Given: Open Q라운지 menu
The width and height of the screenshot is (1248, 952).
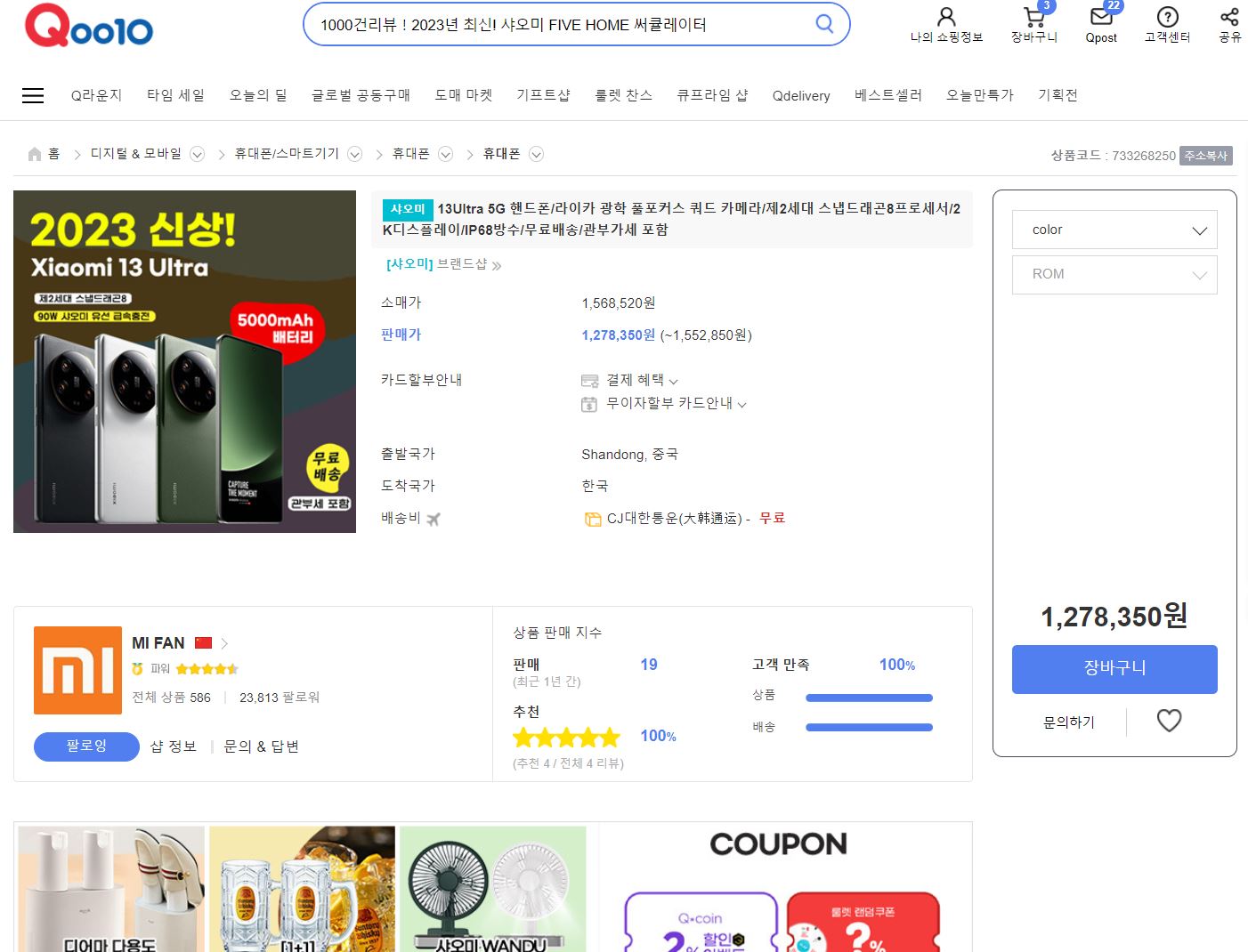Looking at the screenshot, I should (x=96, y=95).
